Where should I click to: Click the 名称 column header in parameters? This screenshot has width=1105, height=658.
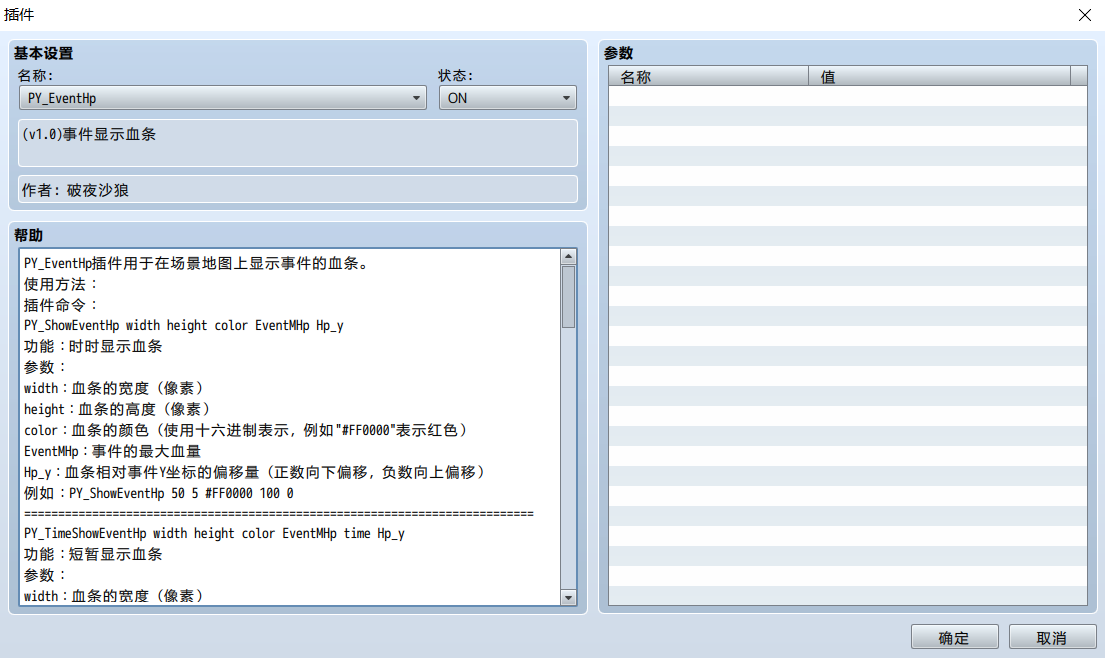(708, 76)
